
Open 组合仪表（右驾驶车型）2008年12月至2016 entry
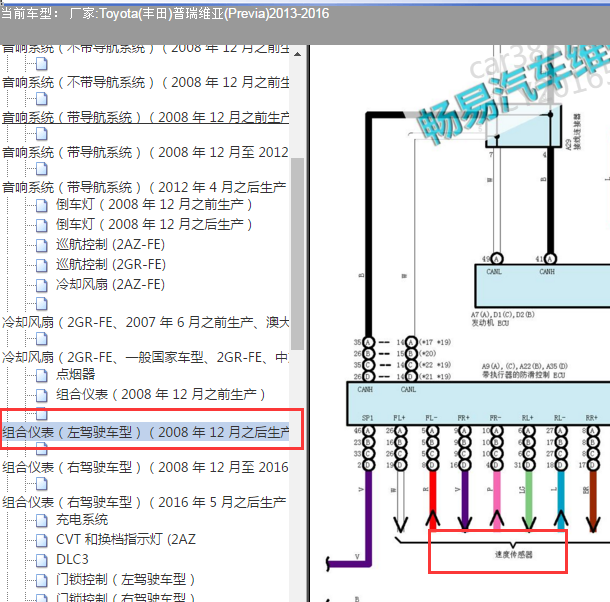(x=145, y=467)
